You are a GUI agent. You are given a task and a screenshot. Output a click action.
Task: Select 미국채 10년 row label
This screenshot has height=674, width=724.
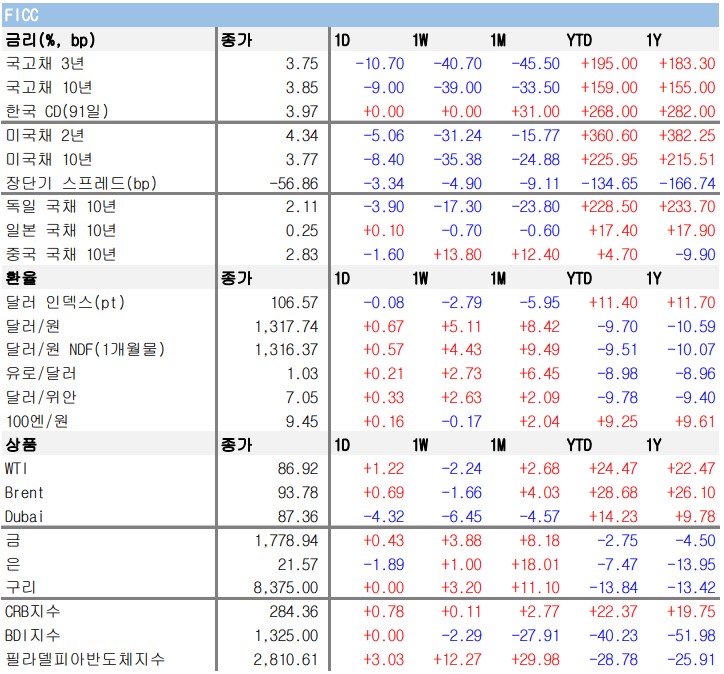click(x=49, y=160)
